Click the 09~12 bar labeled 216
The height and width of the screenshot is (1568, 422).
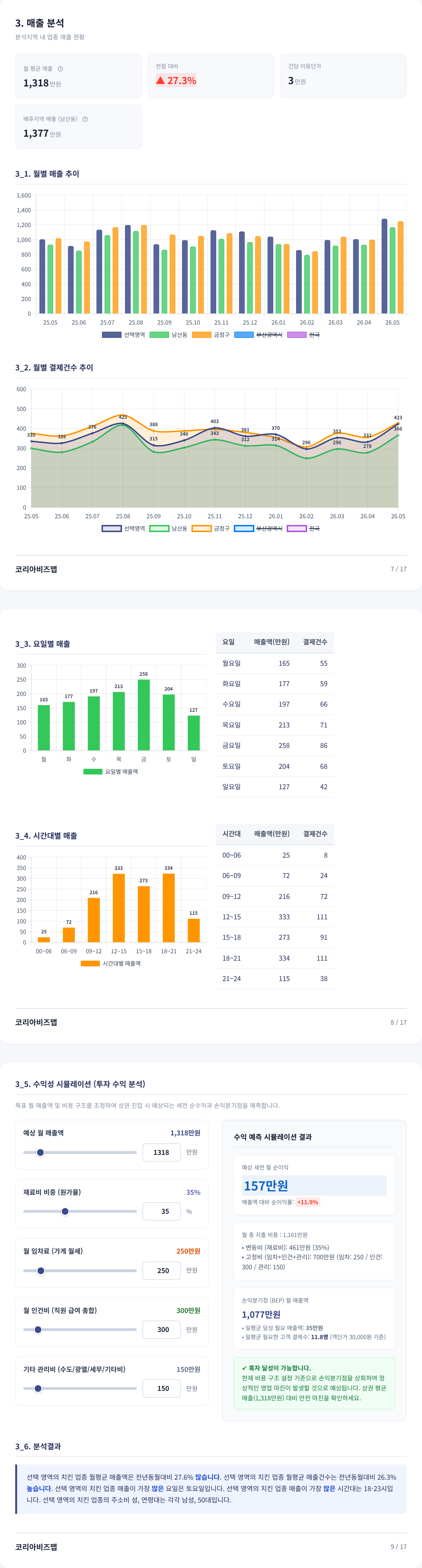coord(94,920)
